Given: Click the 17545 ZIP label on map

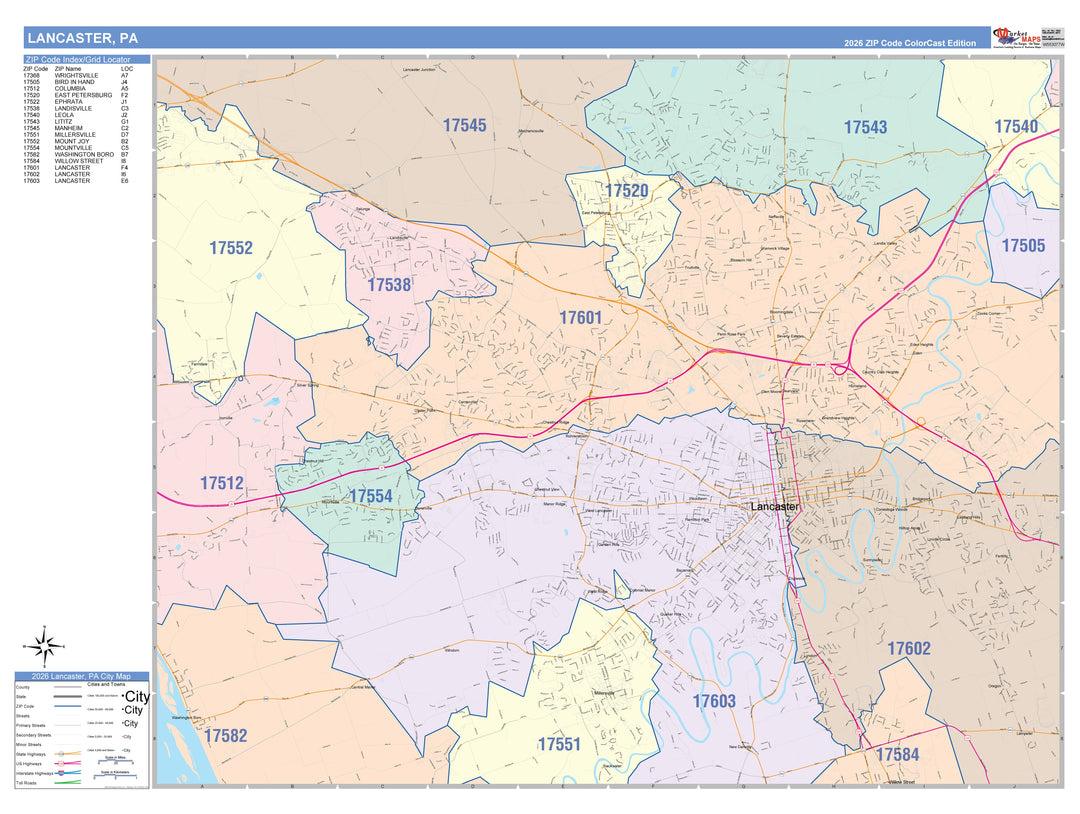Looking at the screenshot, I should (464, 125).
